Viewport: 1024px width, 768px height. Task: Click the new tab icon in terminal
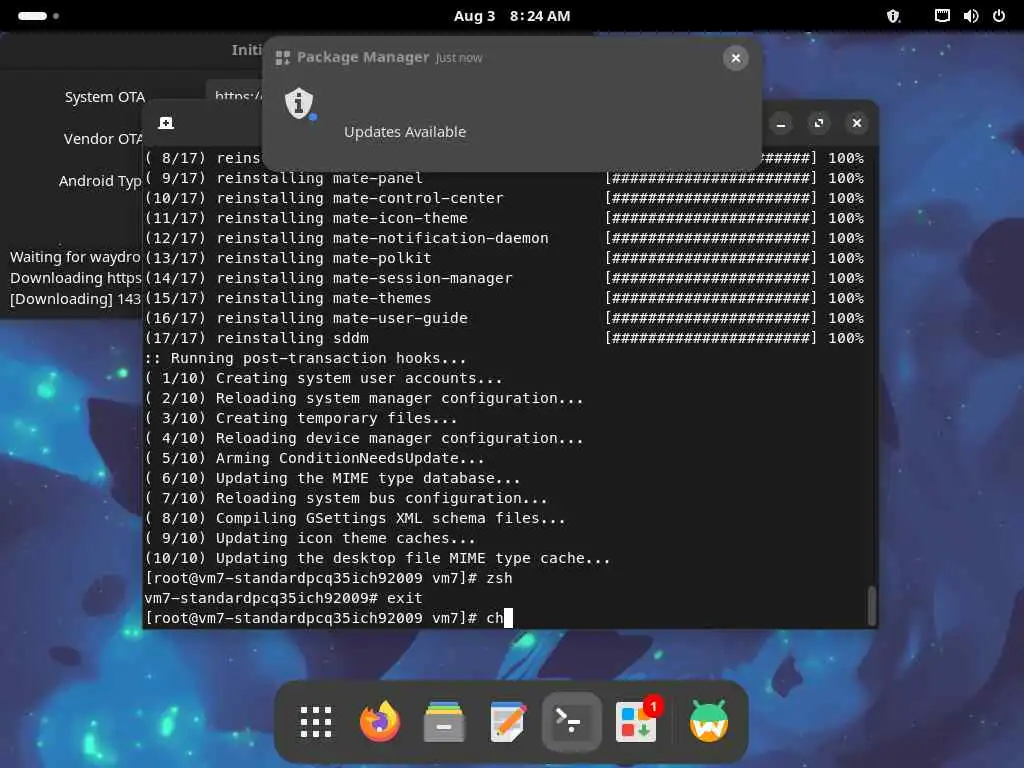(x=166, y=123)
